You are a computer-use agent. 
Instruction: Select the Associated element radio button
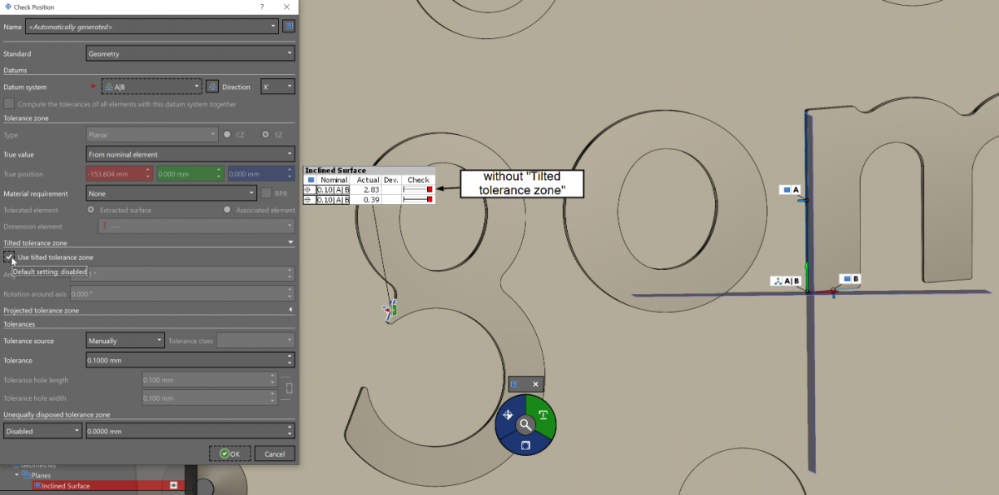(x=228, y=210)
